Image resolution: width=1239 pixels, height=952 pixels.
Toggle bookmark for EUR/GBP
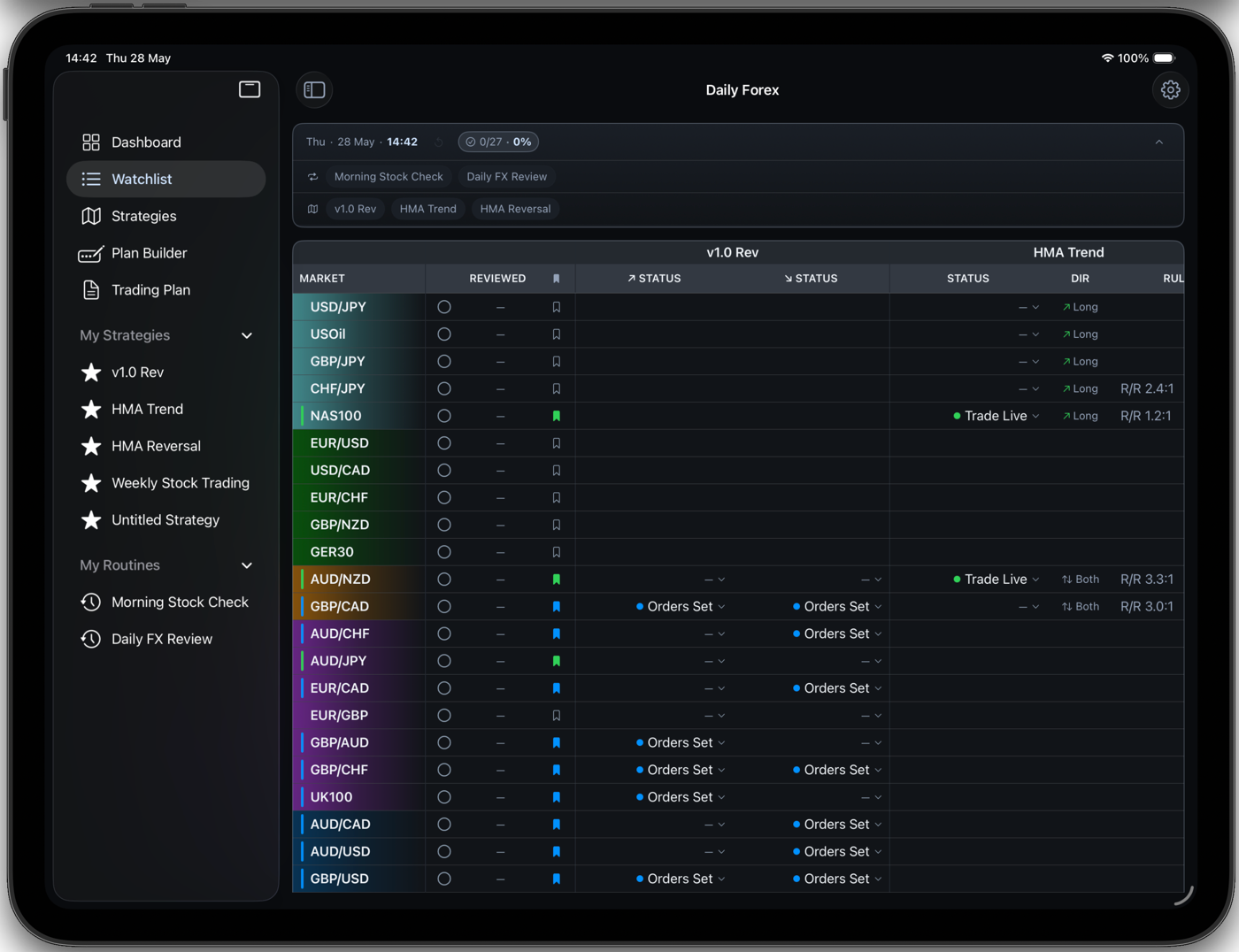(557, 716)
